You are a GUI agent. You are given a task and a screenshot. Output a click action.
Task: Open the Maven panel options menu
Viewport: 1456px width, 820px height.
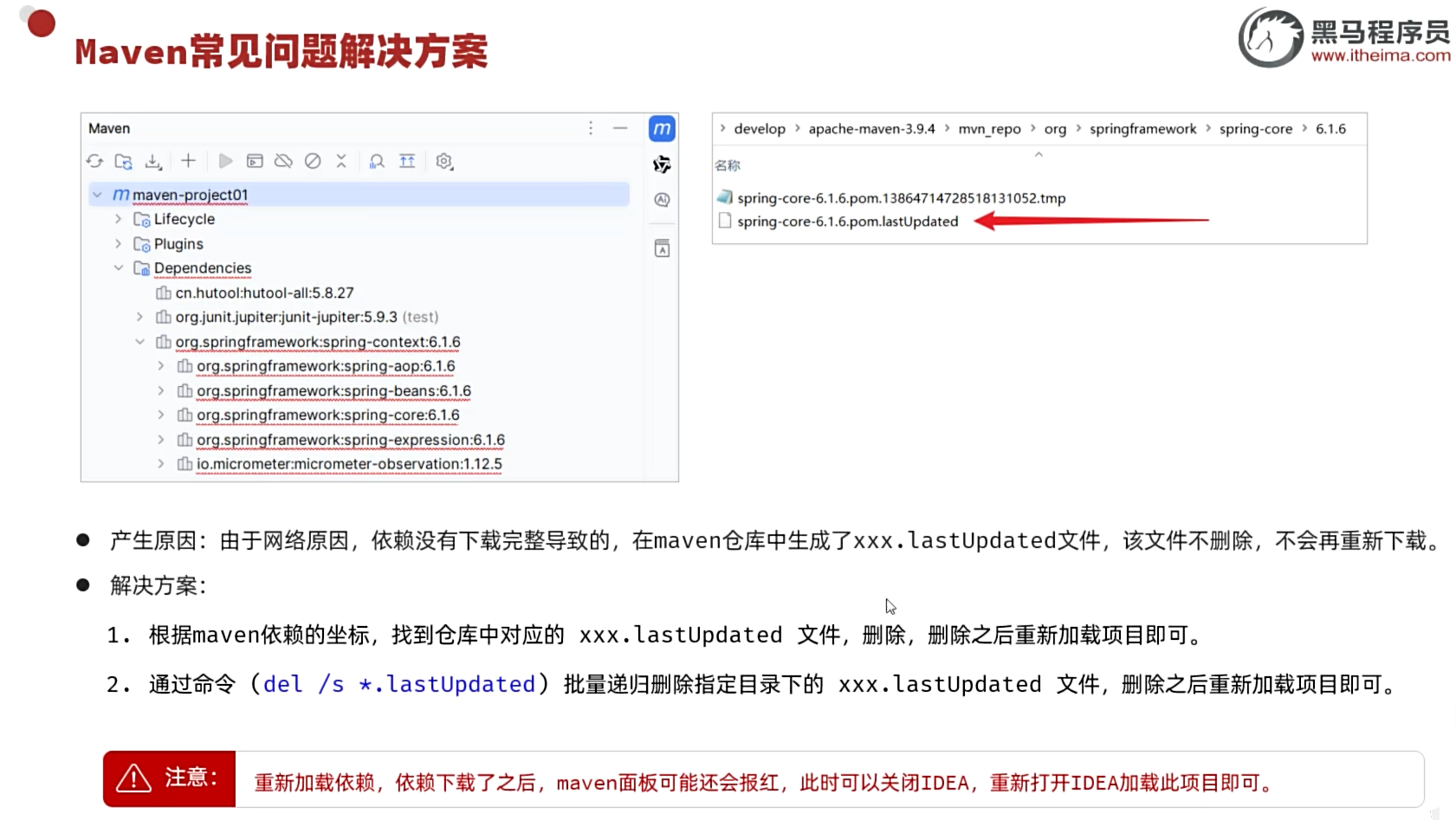tap(590, 128)
